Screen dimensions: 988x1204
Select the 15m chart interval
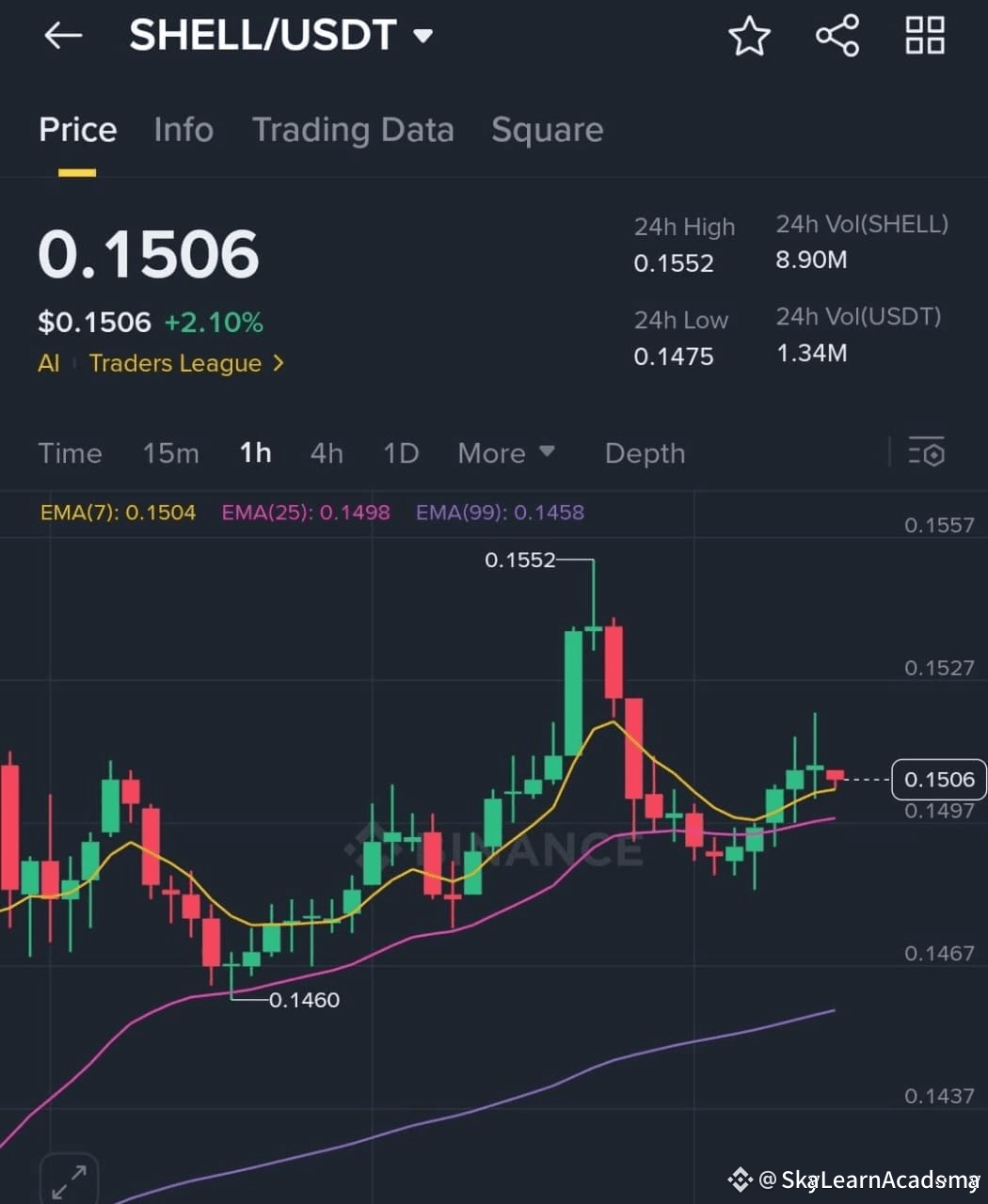[170, 453]
